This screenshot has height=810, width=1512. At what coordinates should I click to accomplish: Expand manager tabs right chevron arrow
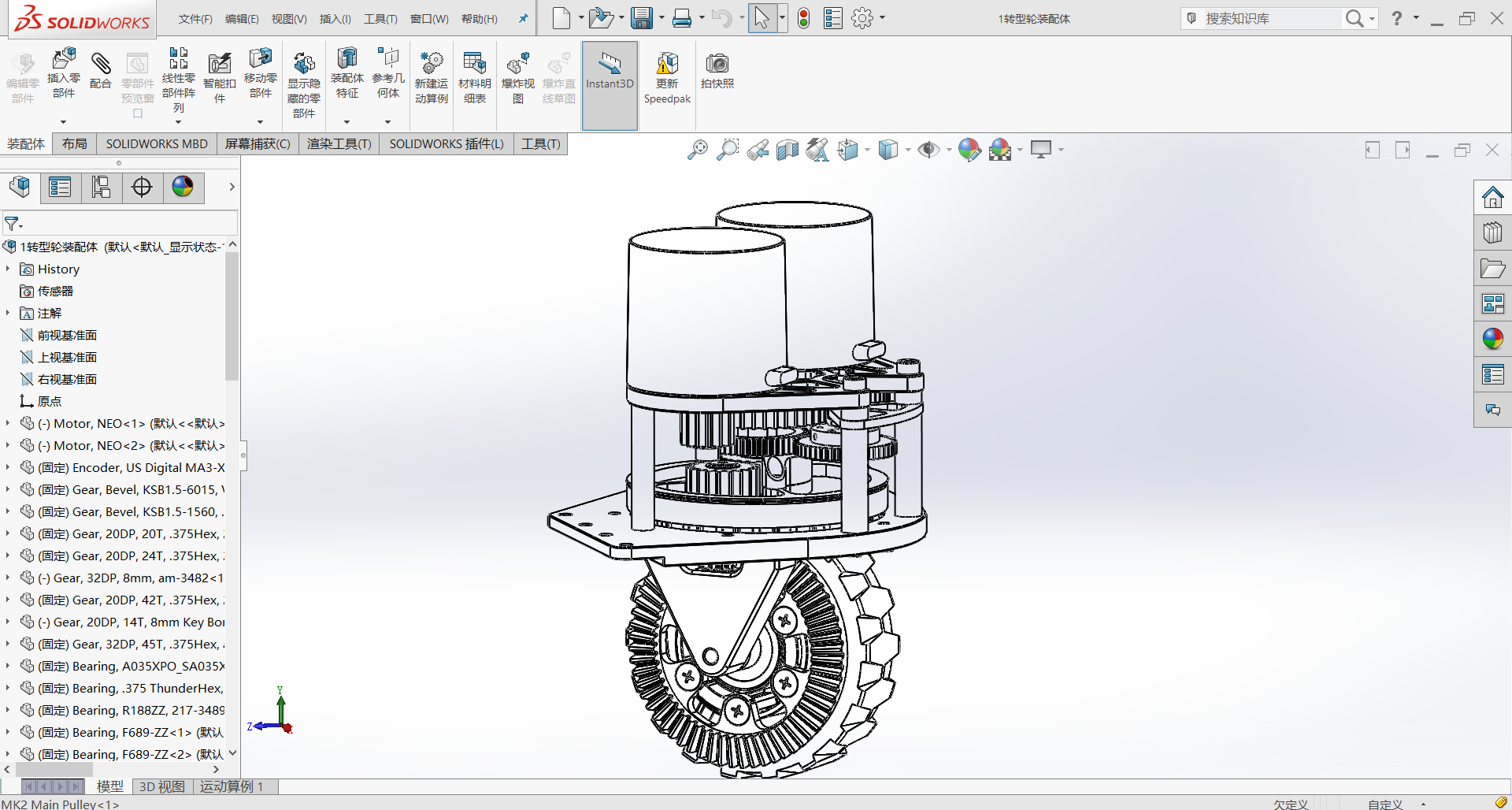click(x=232, y=188)
